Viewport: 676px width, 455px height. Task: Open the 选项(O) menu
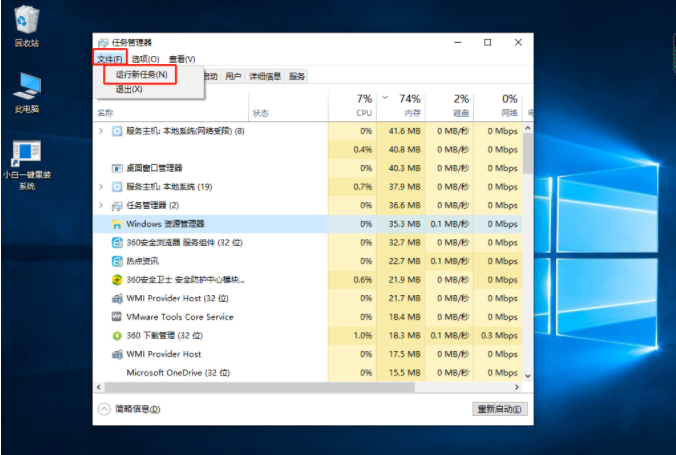coord(146,59)
